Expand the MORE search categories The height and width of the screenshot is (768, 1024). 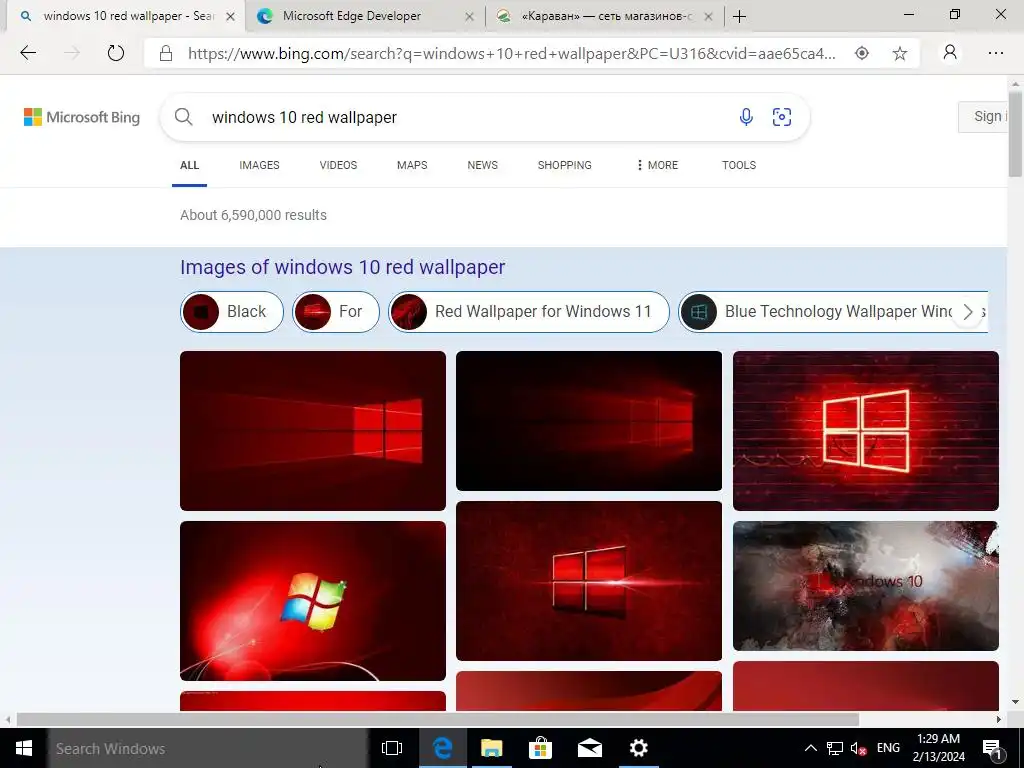pyautogui.click(x=657, y=165)
